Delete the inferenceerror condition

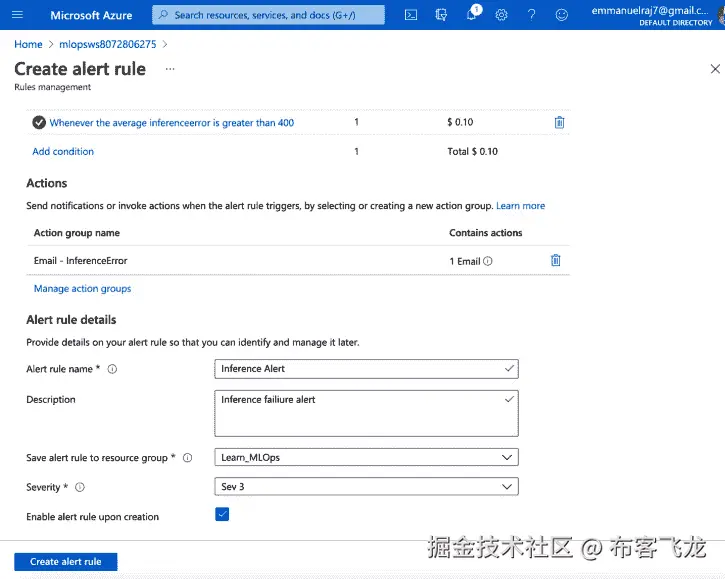point(559,122)
